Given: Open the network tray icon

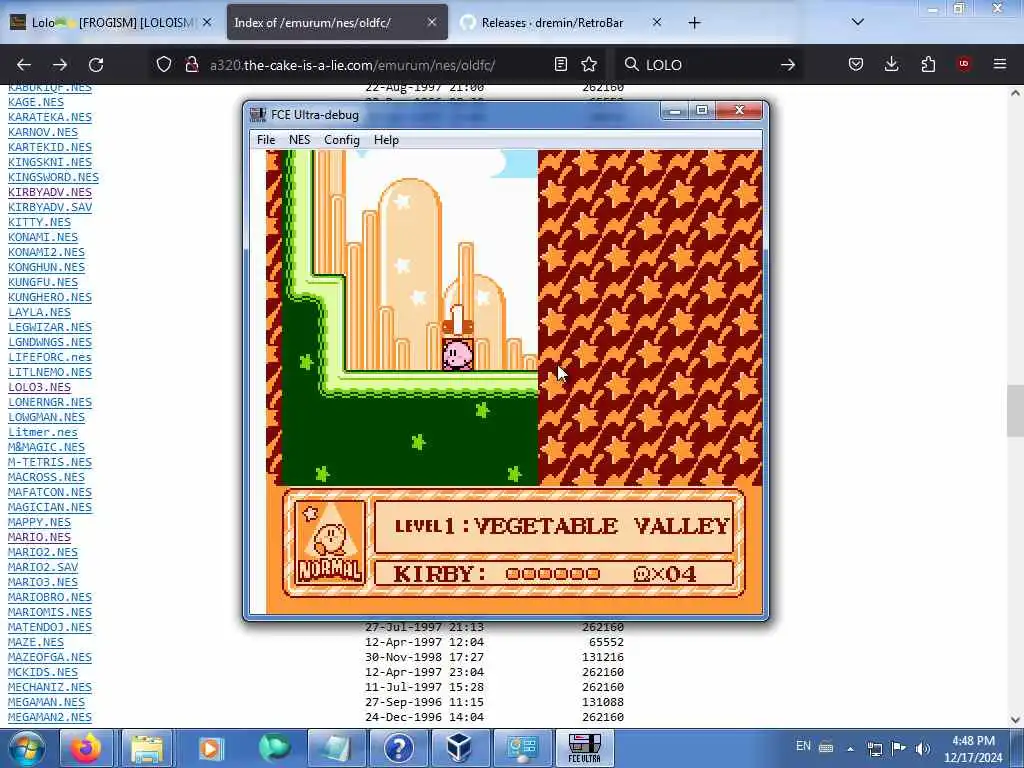Looking at the screenshot, I should pos(874,748).
